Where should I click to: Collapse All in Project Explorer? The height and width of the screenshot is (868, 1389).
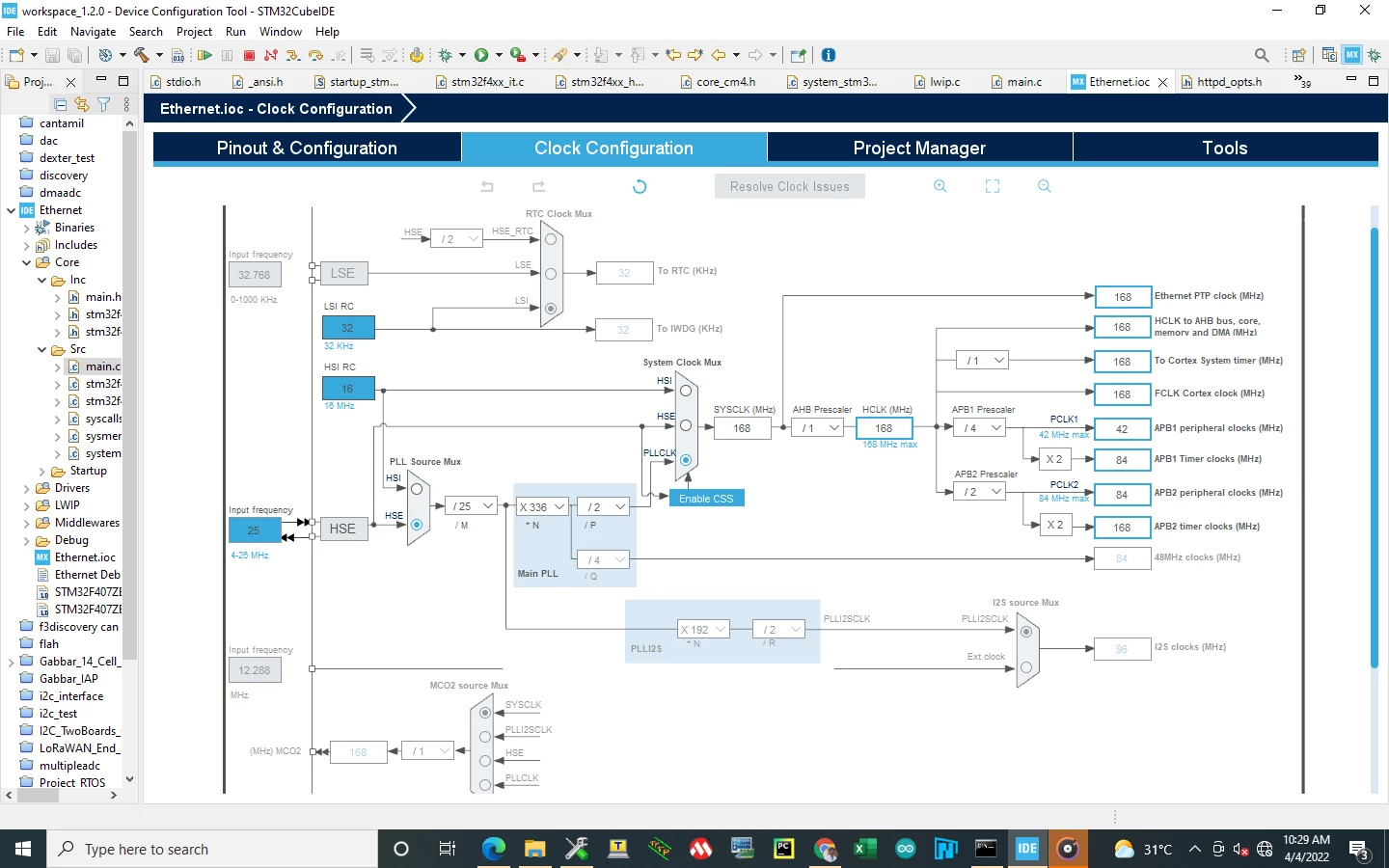60,104
